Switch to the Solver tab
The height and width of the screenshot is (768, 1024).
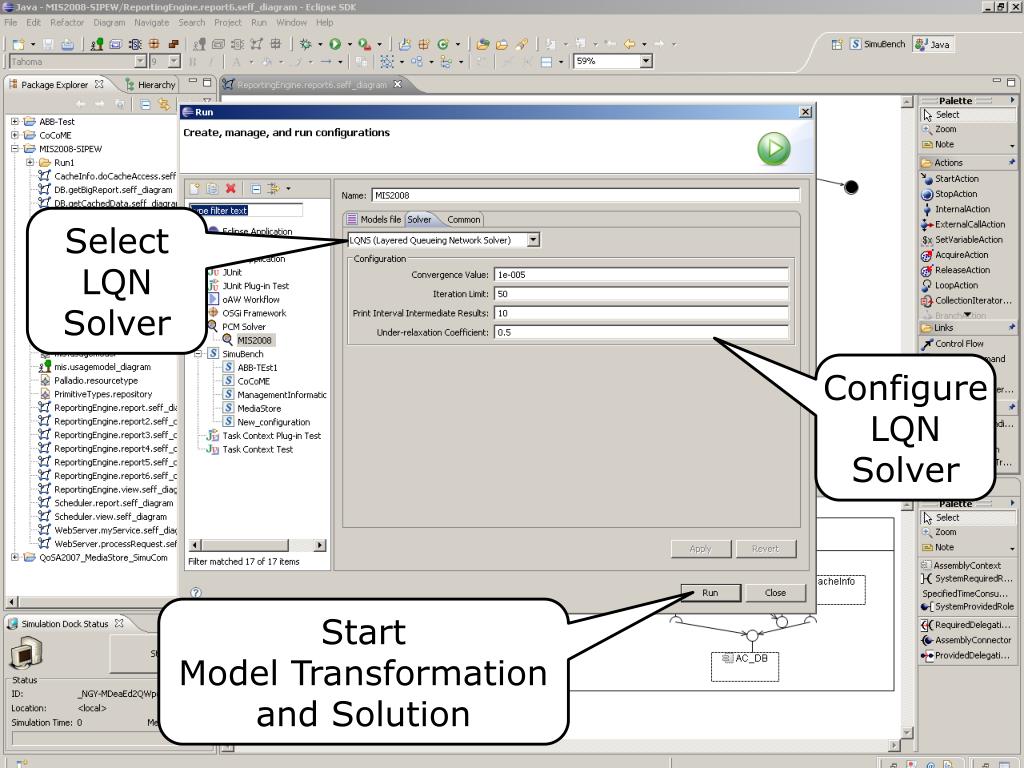pos(419,219)
